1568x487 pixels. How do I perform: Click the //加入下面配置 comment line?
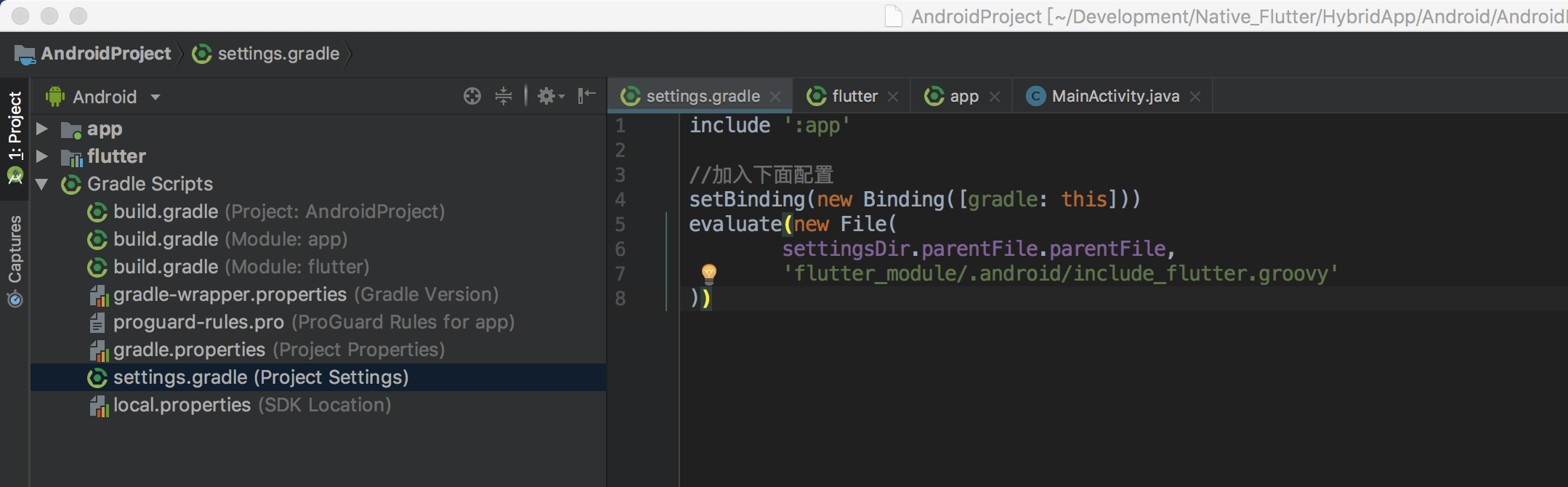[x=761, y=175]
